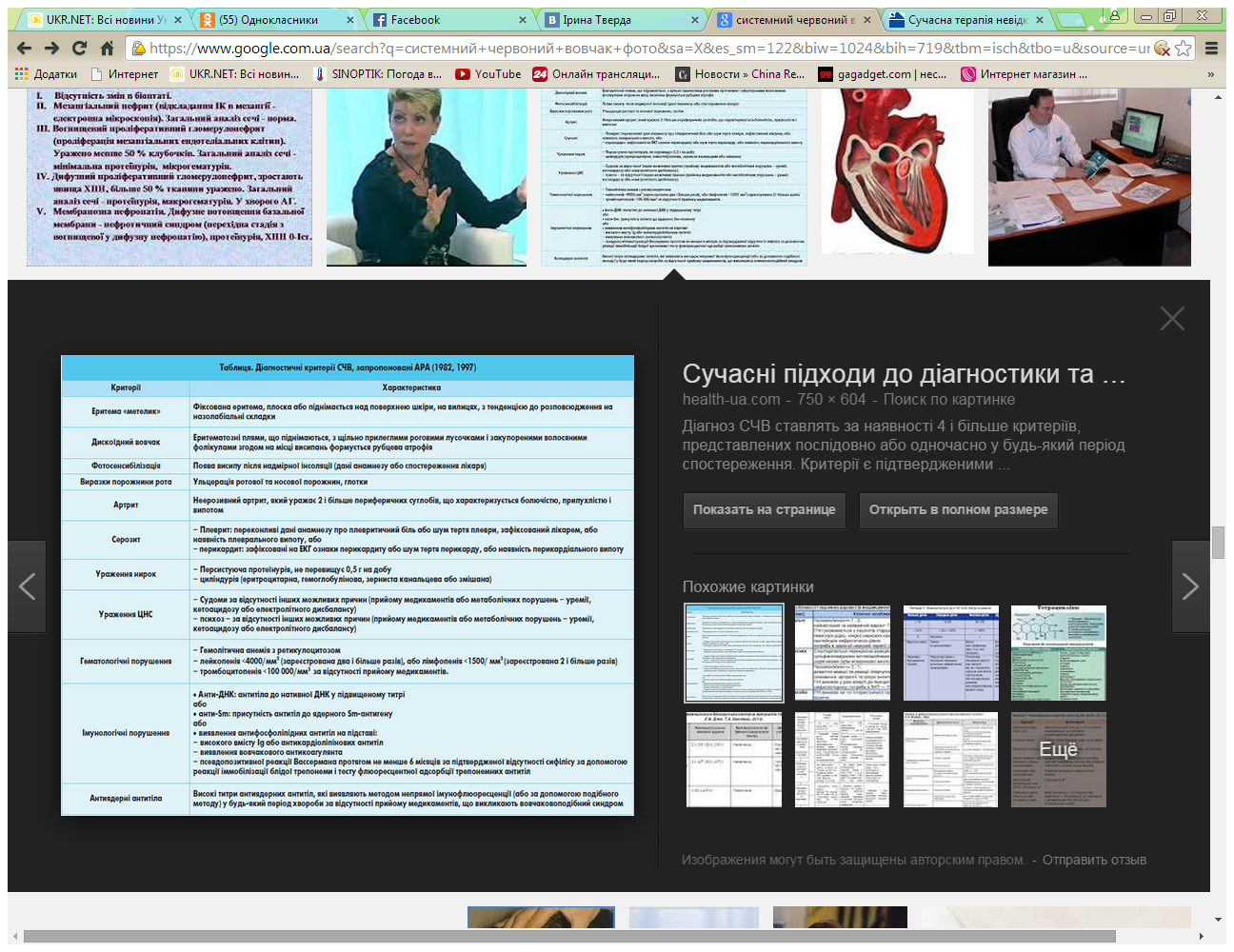Expand the hidden bookmarks overflow chevron
Screen dimensions: 1234x952
coord(1211,73)
